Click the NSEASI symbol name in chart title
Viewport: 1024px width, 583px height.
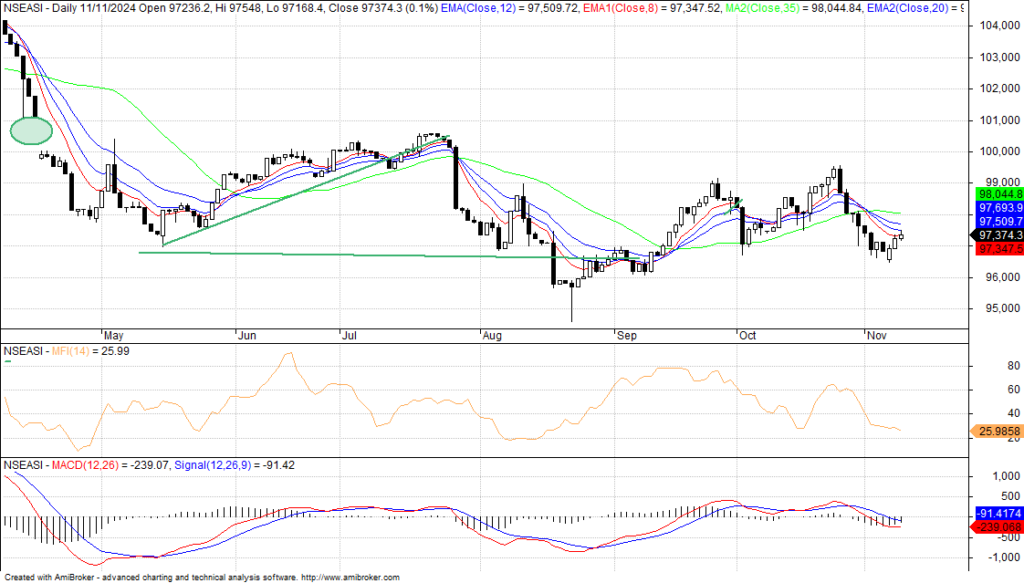coord(24,7)
